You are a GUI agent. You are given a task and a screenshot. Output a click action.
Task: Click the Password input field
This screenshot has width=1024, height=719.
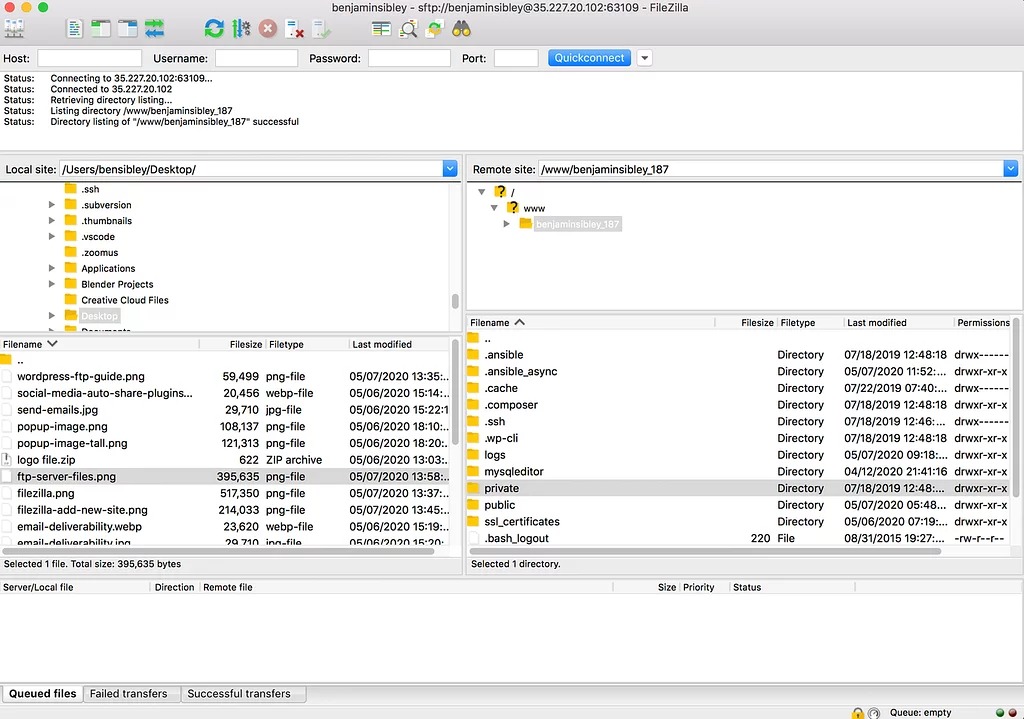coord(409,58)
